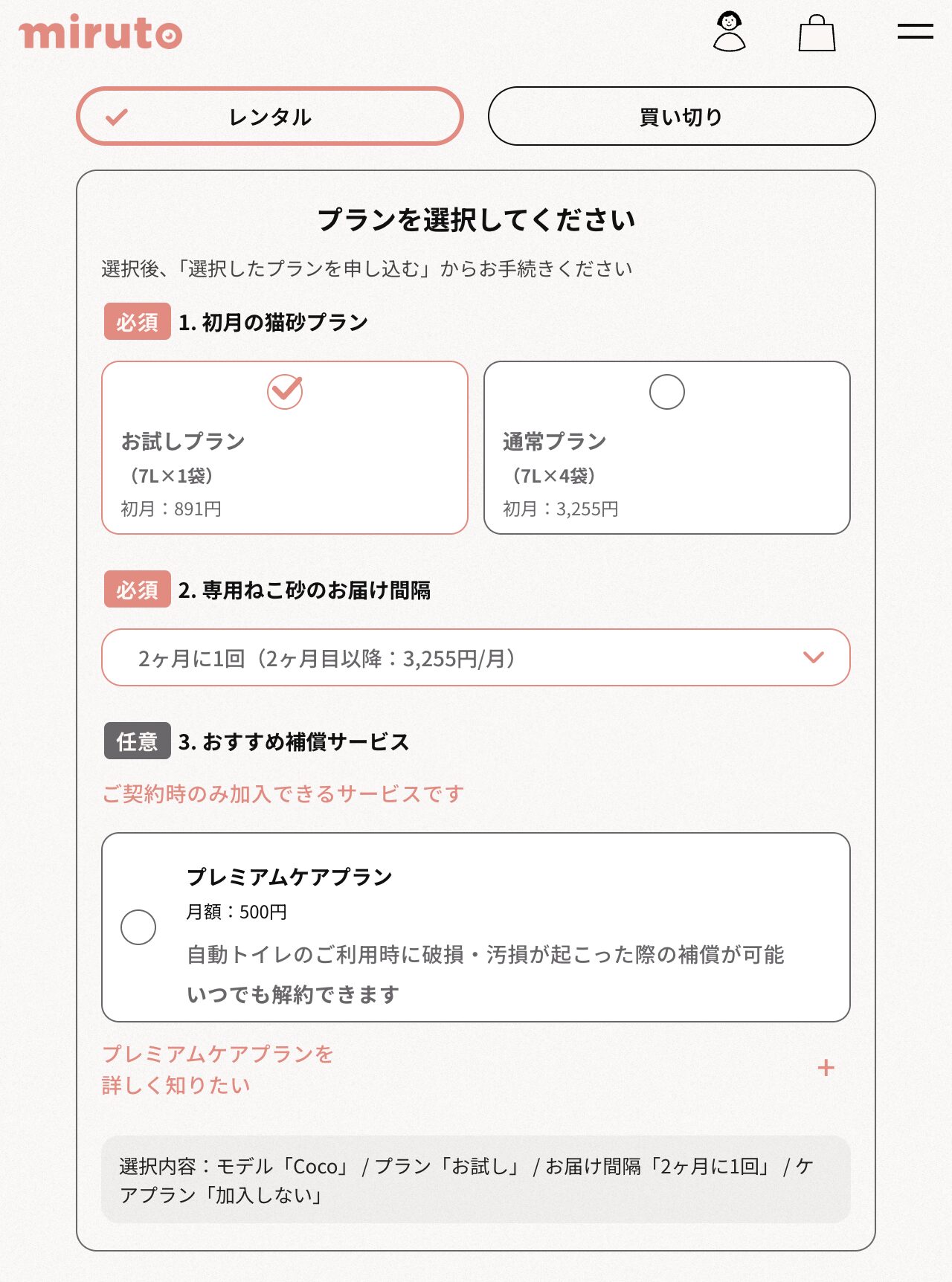The image size is (952, 1282).
Task: Click the 通常プラン card title
Action: [554, 442]
